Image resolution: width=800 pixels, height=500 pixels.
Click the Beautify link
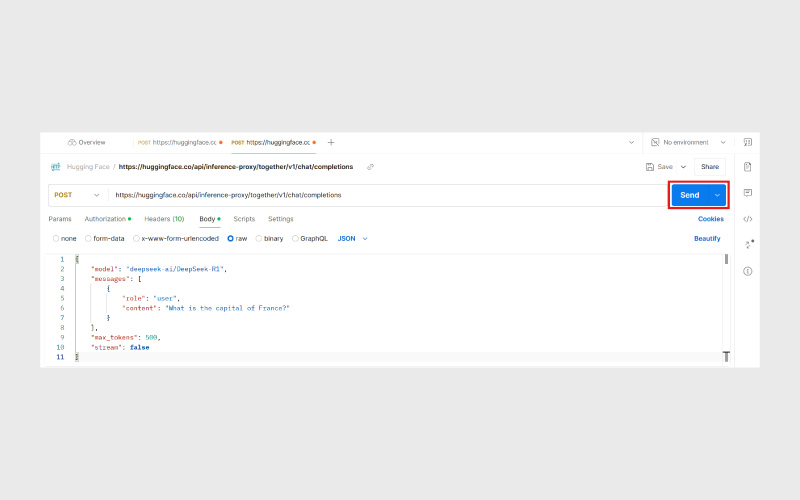(x=707, y=239)
